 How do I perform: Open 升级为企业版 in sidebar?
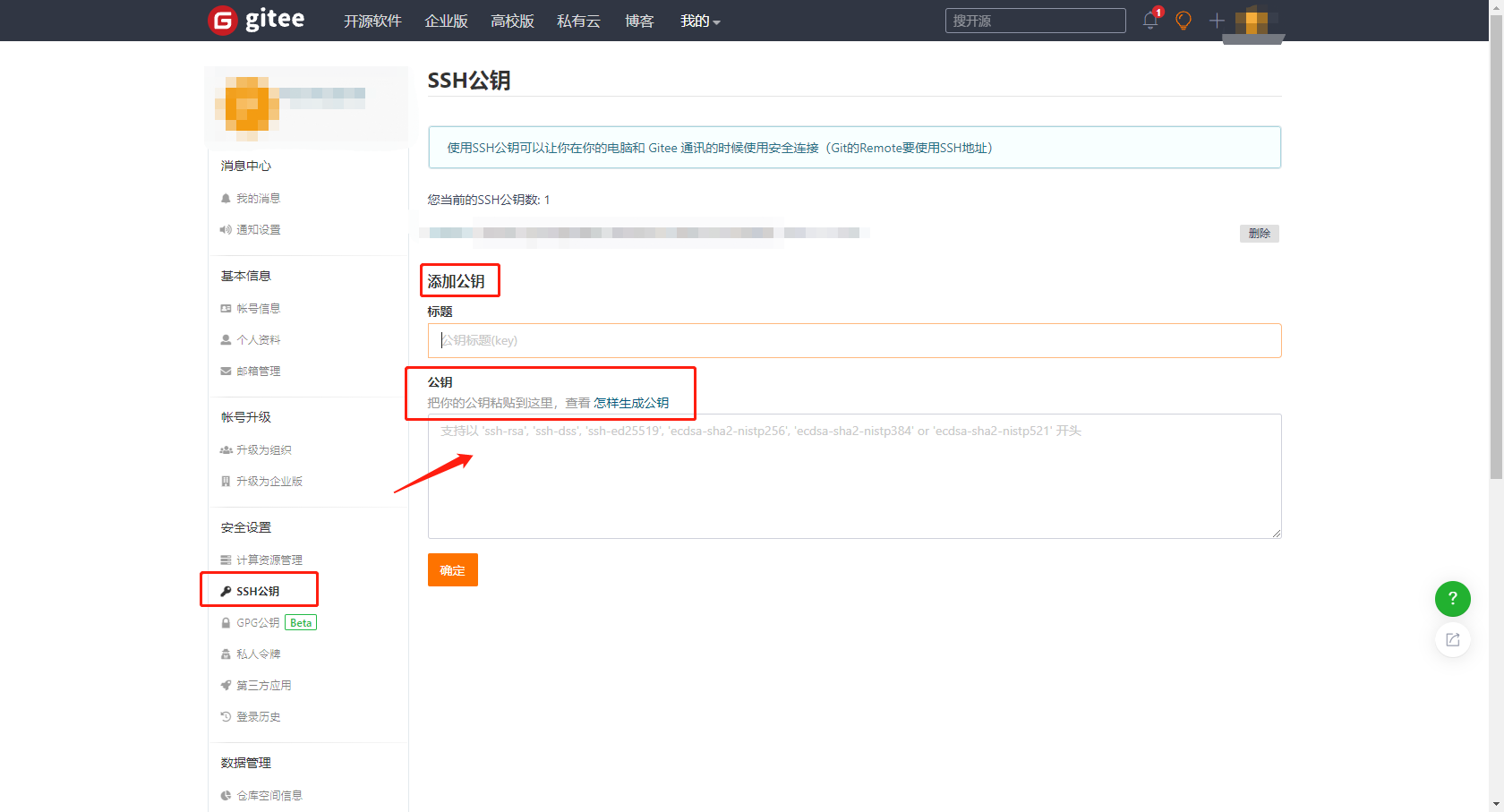coord(261,482)
